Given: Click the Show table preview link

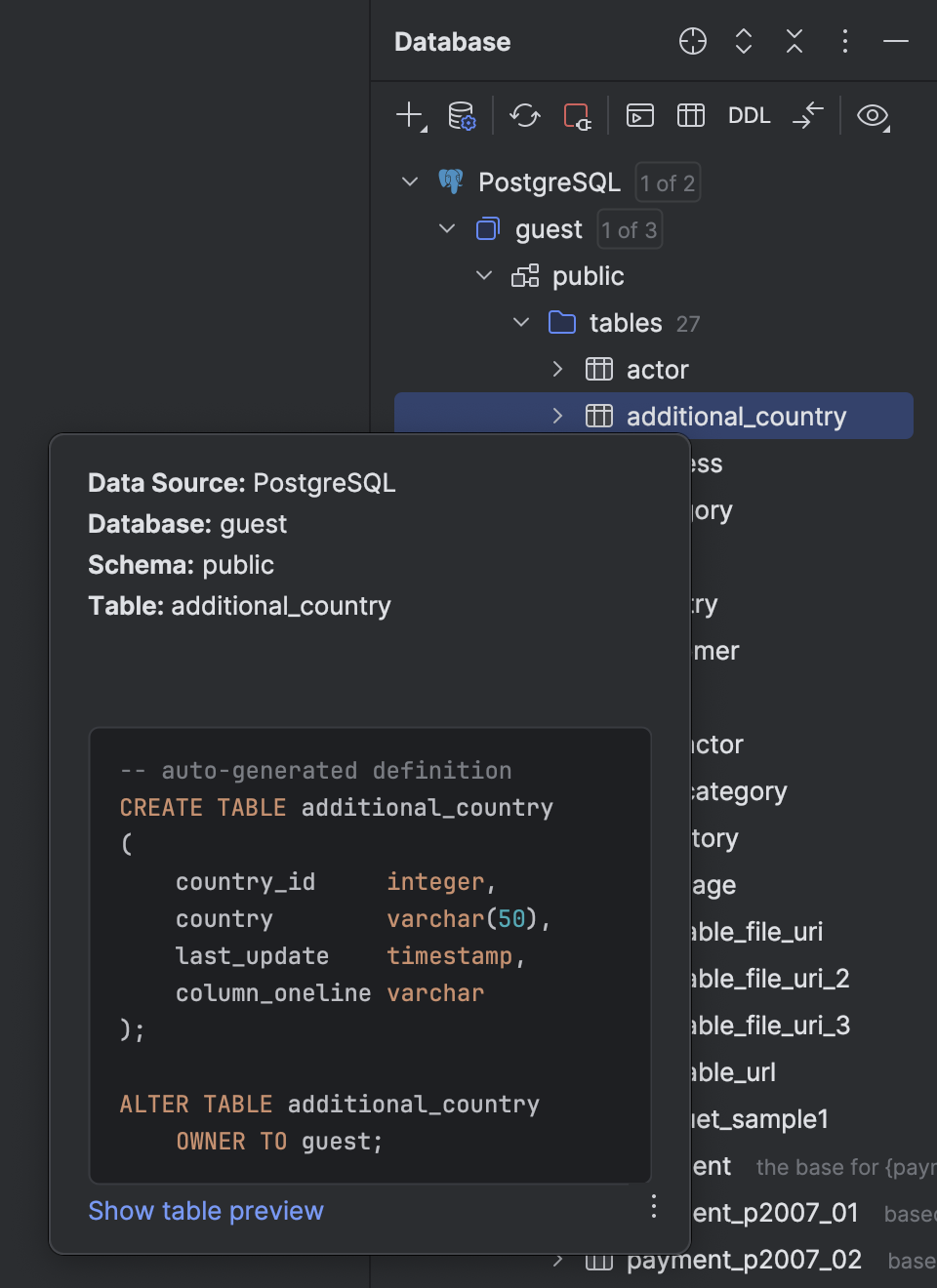Looking at the screenshot, I should tap(206, 1210).
